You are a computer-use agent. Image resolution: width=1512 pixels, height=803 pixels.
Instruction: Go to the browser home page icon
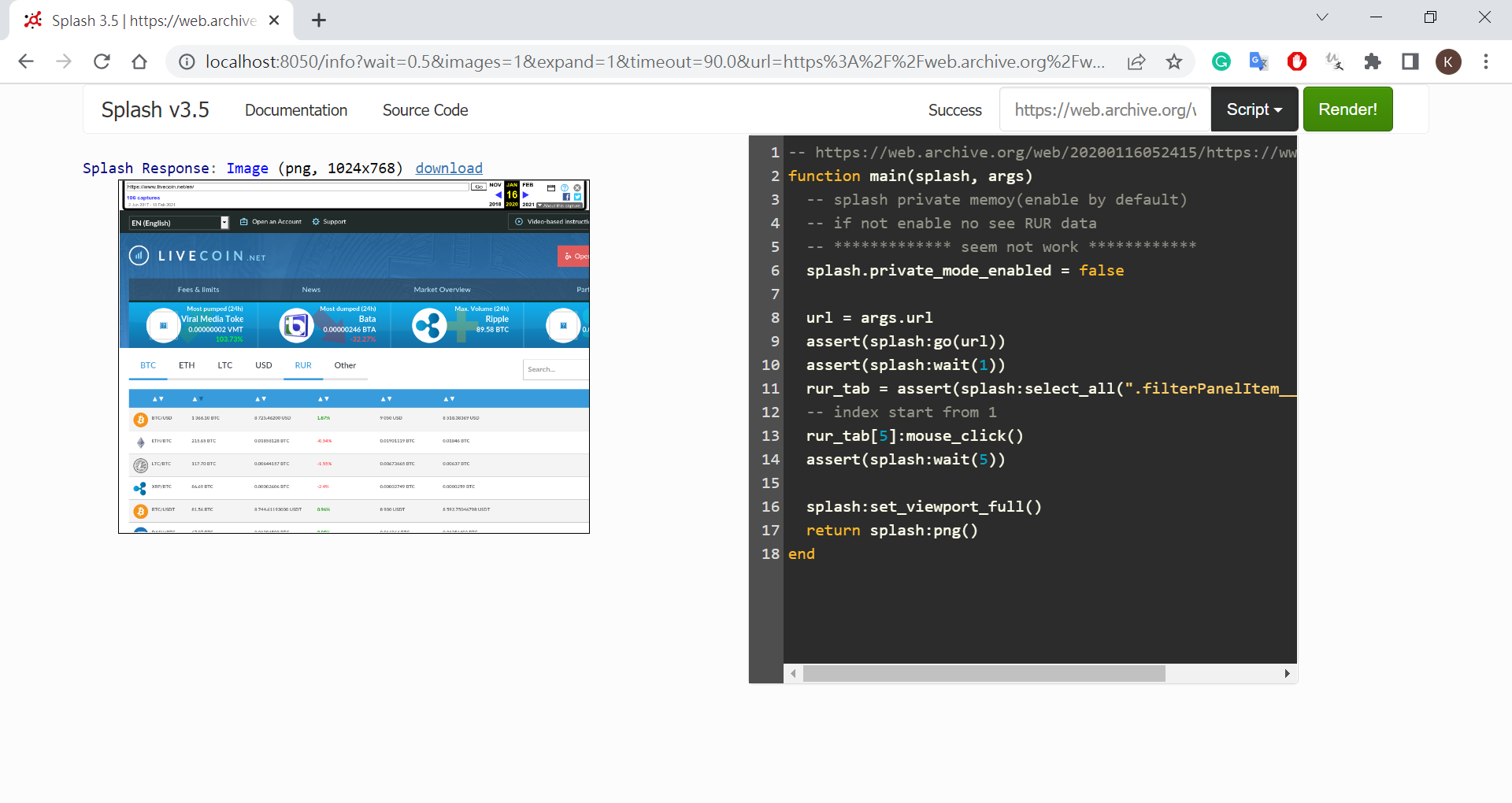(139, 61)
